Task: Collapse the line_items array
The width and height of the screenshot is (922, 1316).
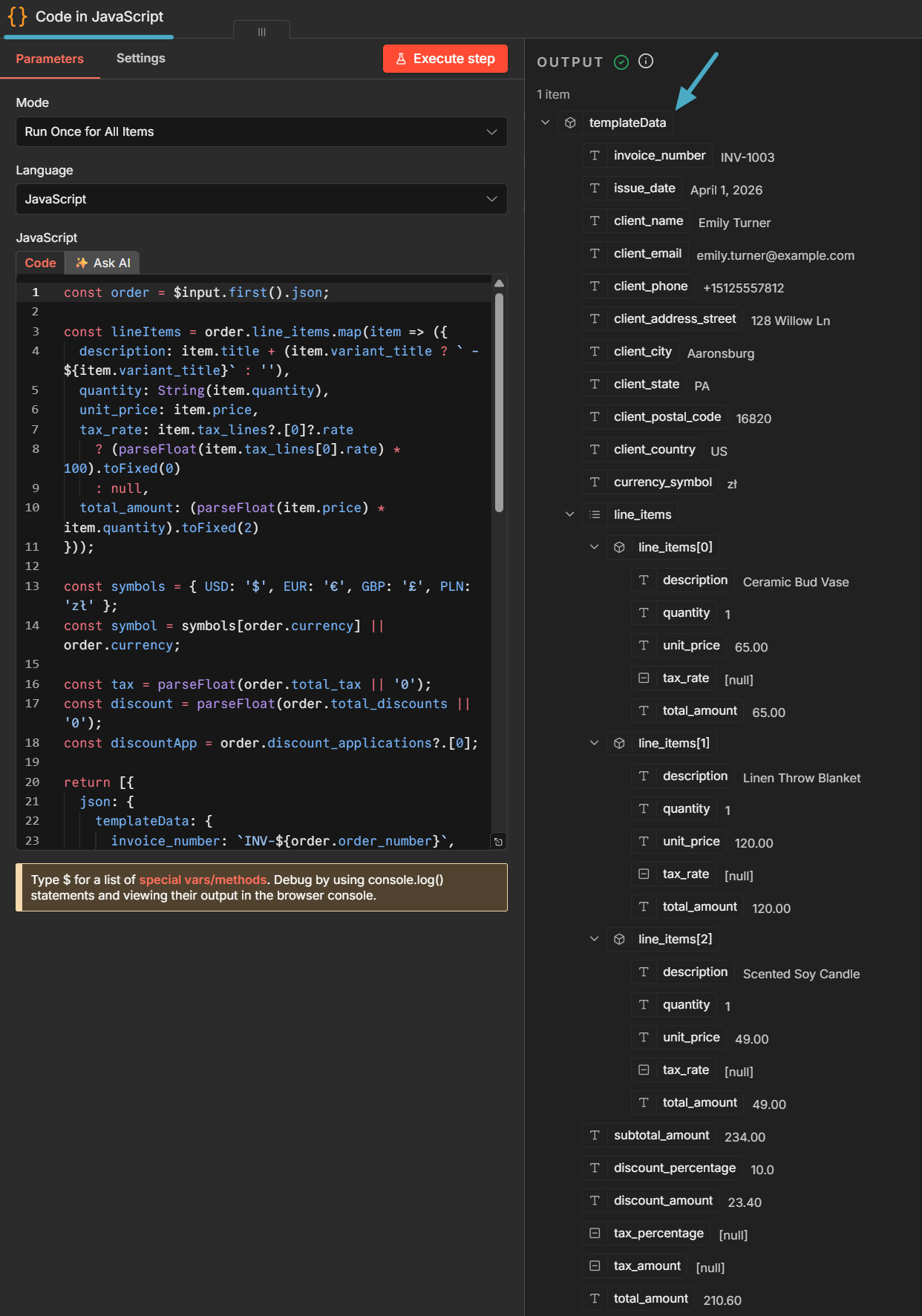Action: coord(569,514)
